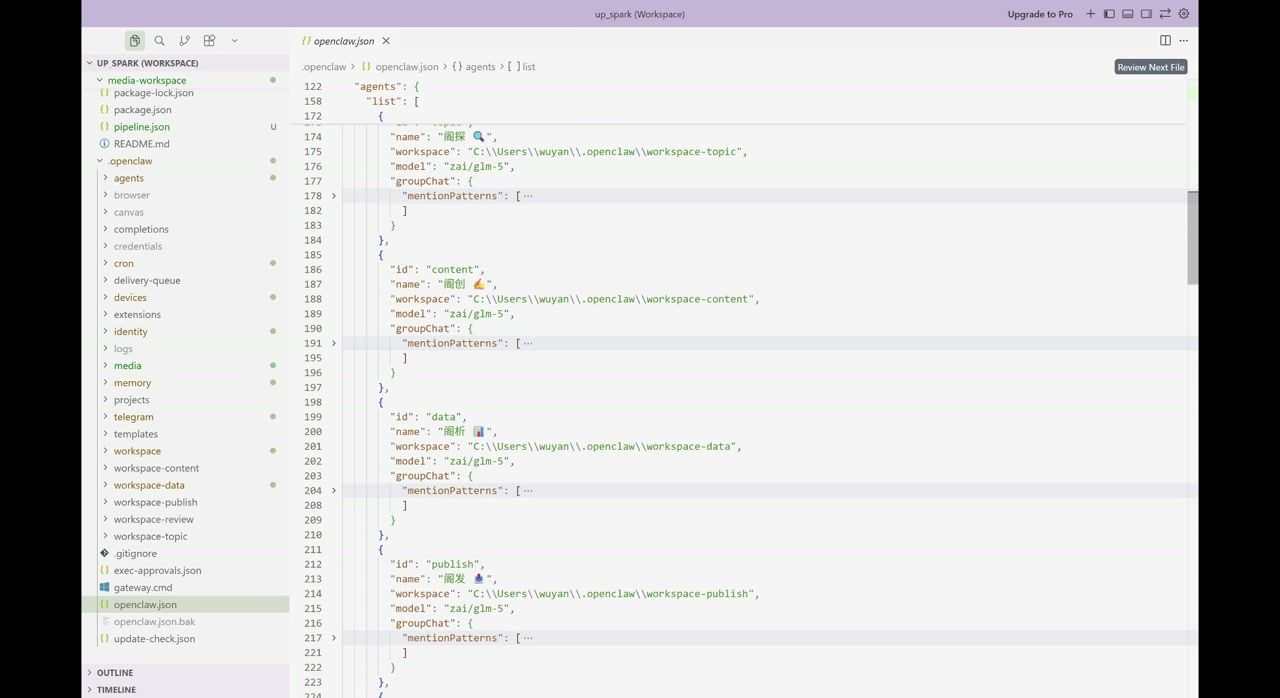The height and width of the screenshot is (698, 1280).
Task: Select the agents breadcrumb item
Action: (480, 67)
